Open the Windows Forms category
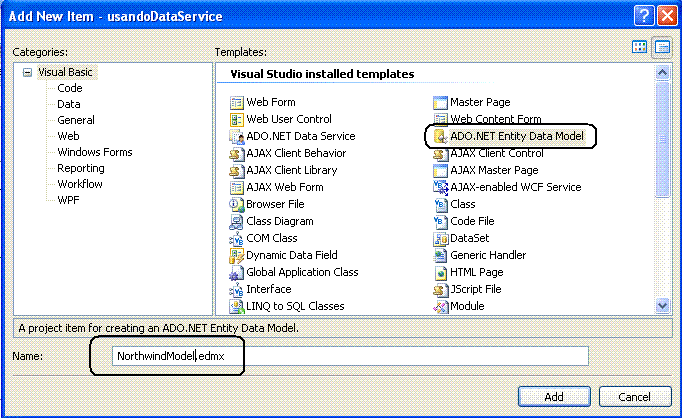Image resolution: width=682 pixels, height=418 pixels. click(x=95, y=152)
